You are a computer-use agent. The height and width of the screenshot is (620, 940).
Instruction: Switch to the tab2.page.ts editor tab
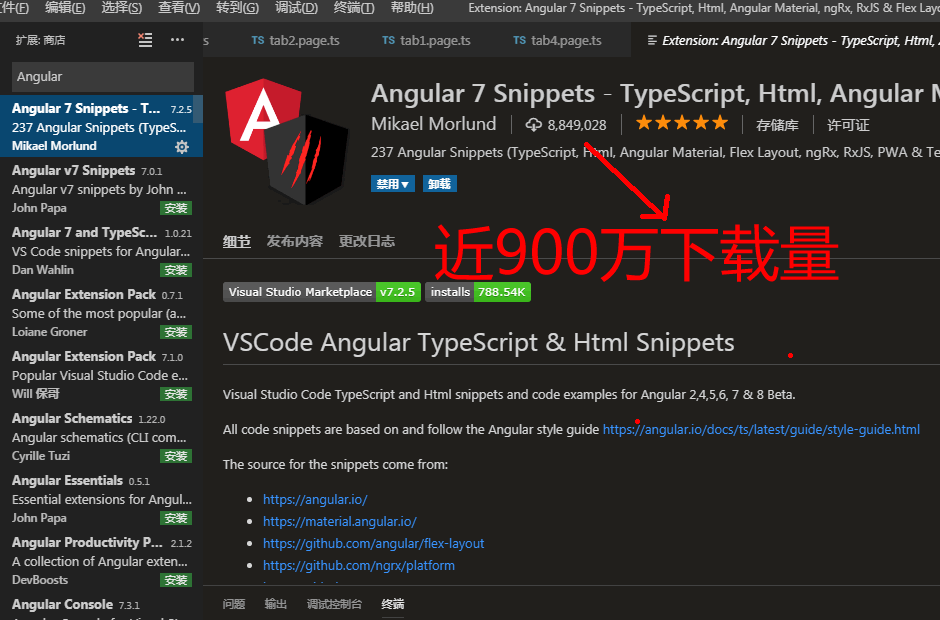pos(295,40)
